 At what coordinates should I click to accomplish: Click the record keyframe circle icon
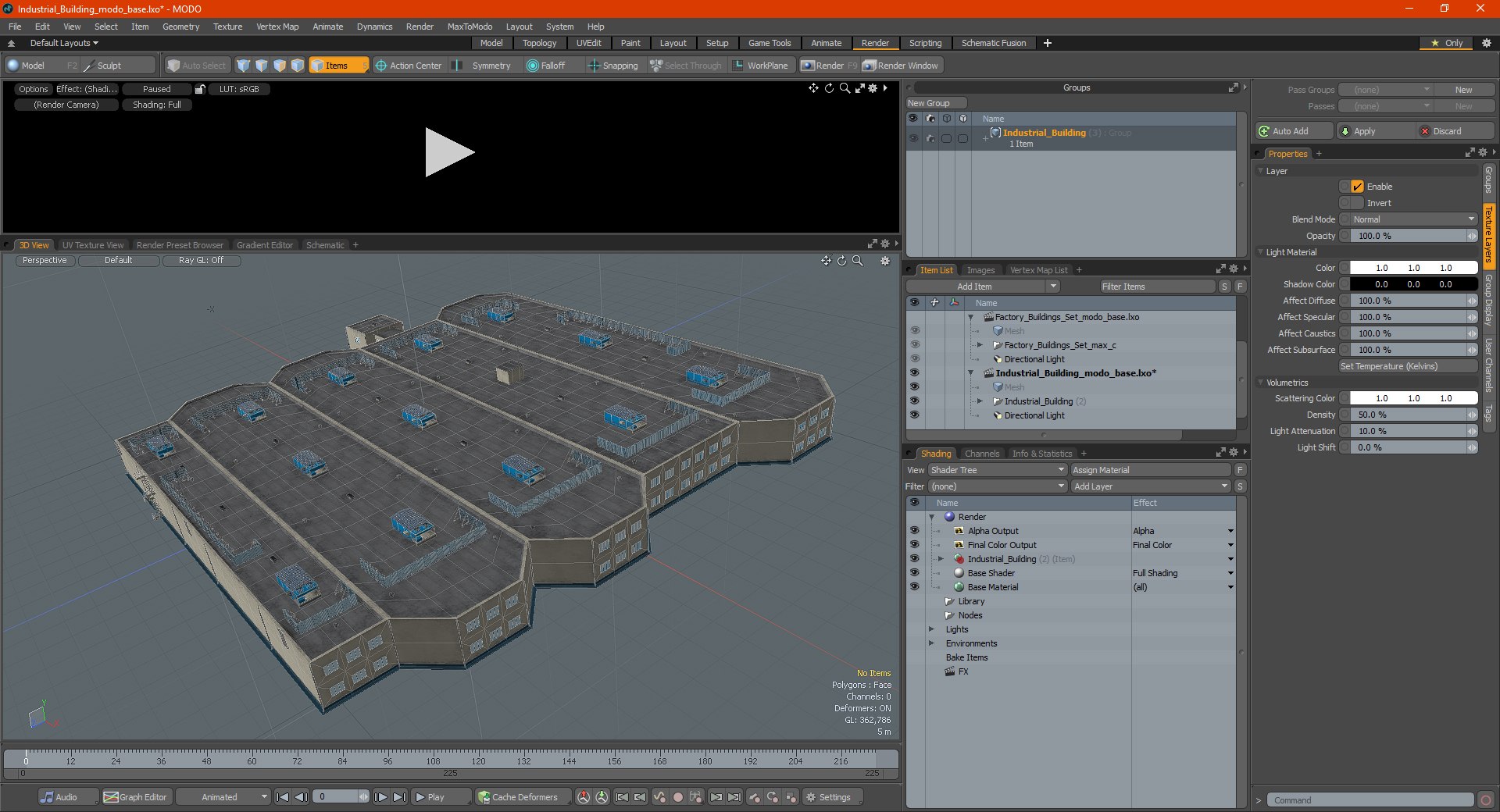pos(678,797)
